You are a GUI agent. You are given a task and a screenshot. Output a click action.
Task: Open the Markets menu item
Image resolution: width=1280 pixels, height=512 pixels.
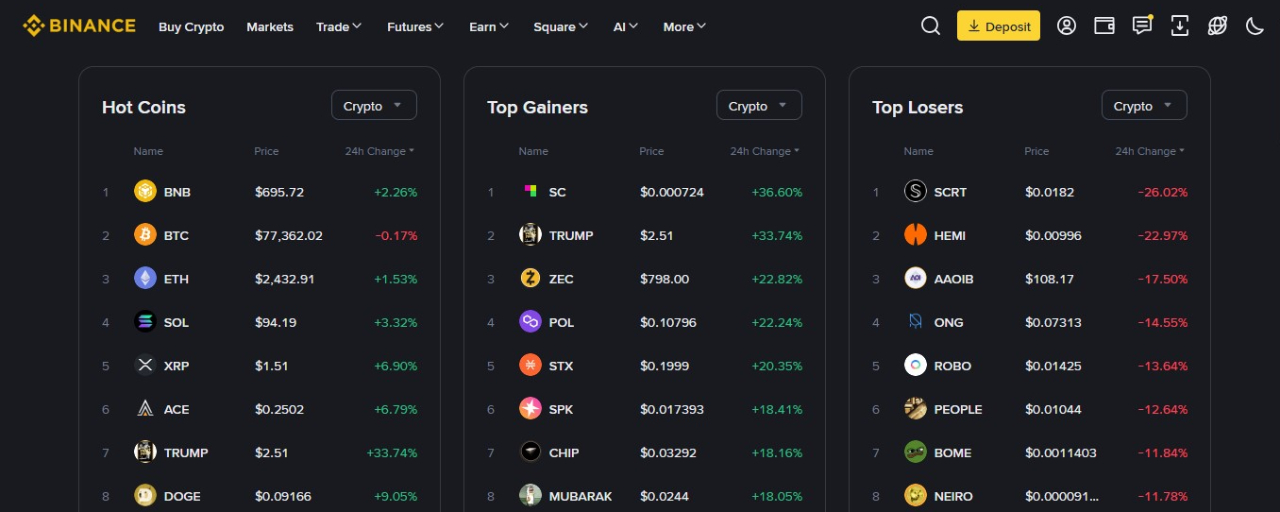coord(270,27)
